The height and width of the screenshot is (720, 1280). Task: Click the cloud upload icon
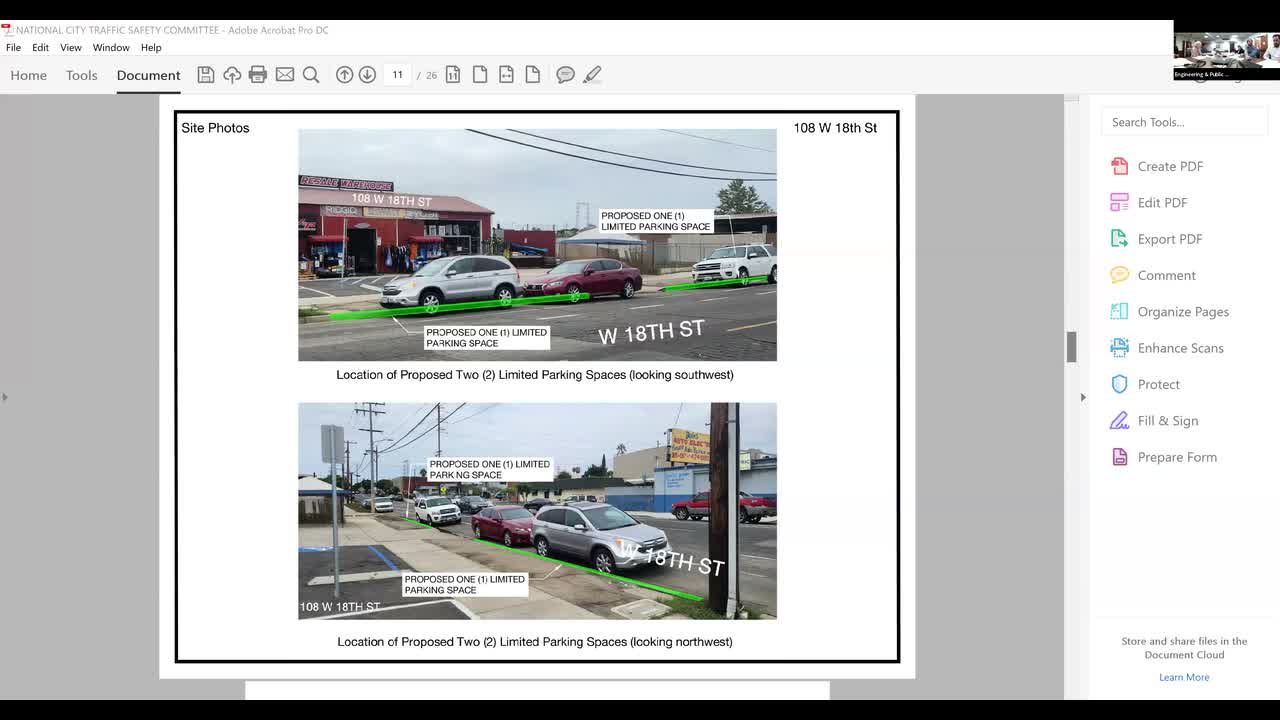click(232, 75)
